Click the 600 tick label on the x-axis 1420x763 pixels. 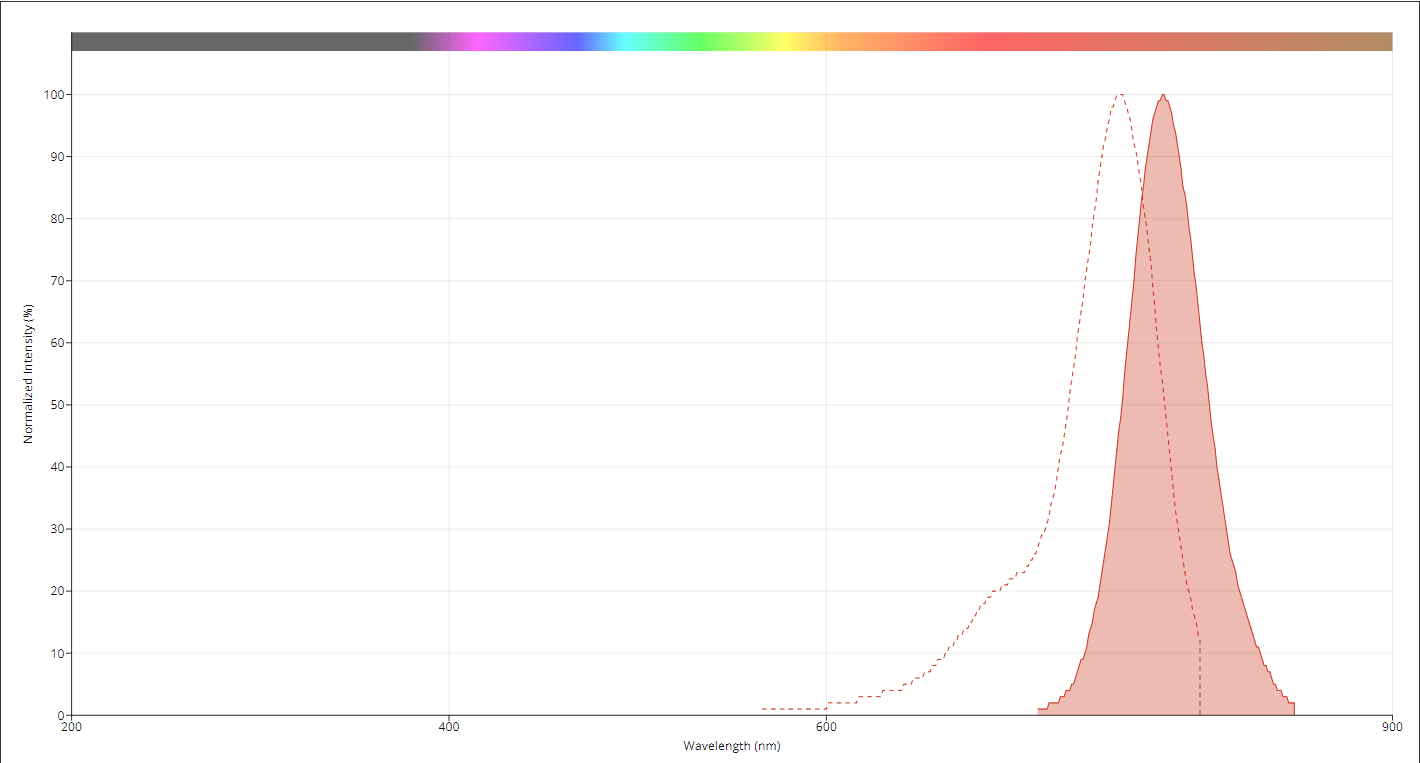826,727
